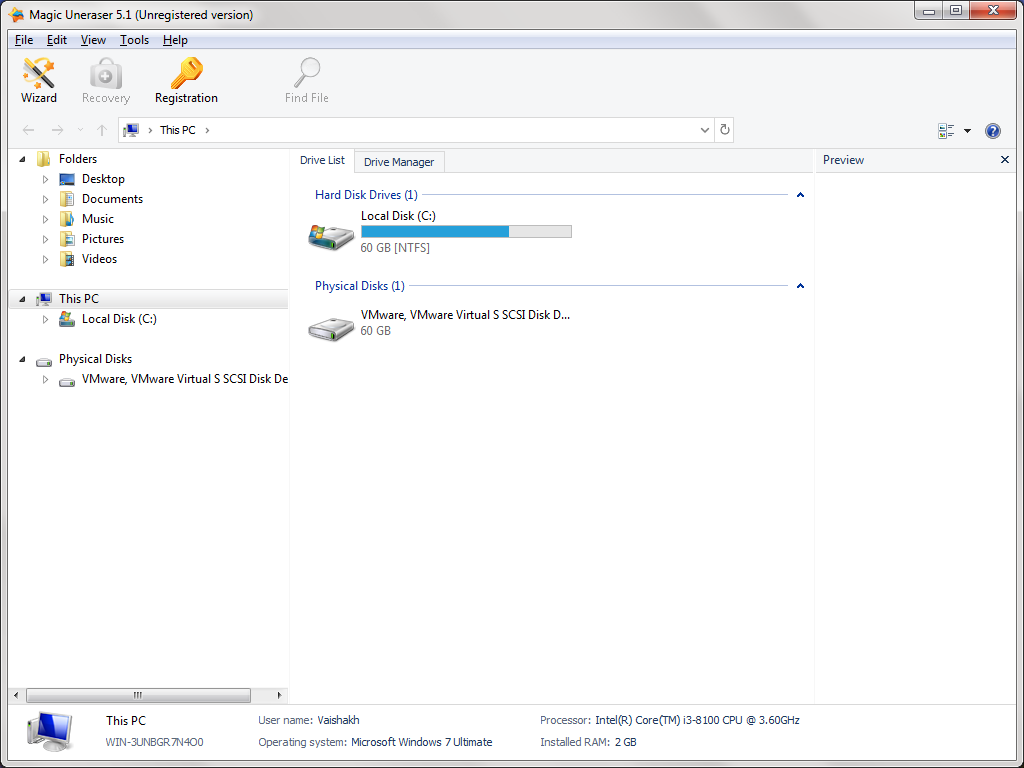The width and height of the screenshot is (1024, 768).
Task: Open the File menu
Action: click(x=24, y=40)
